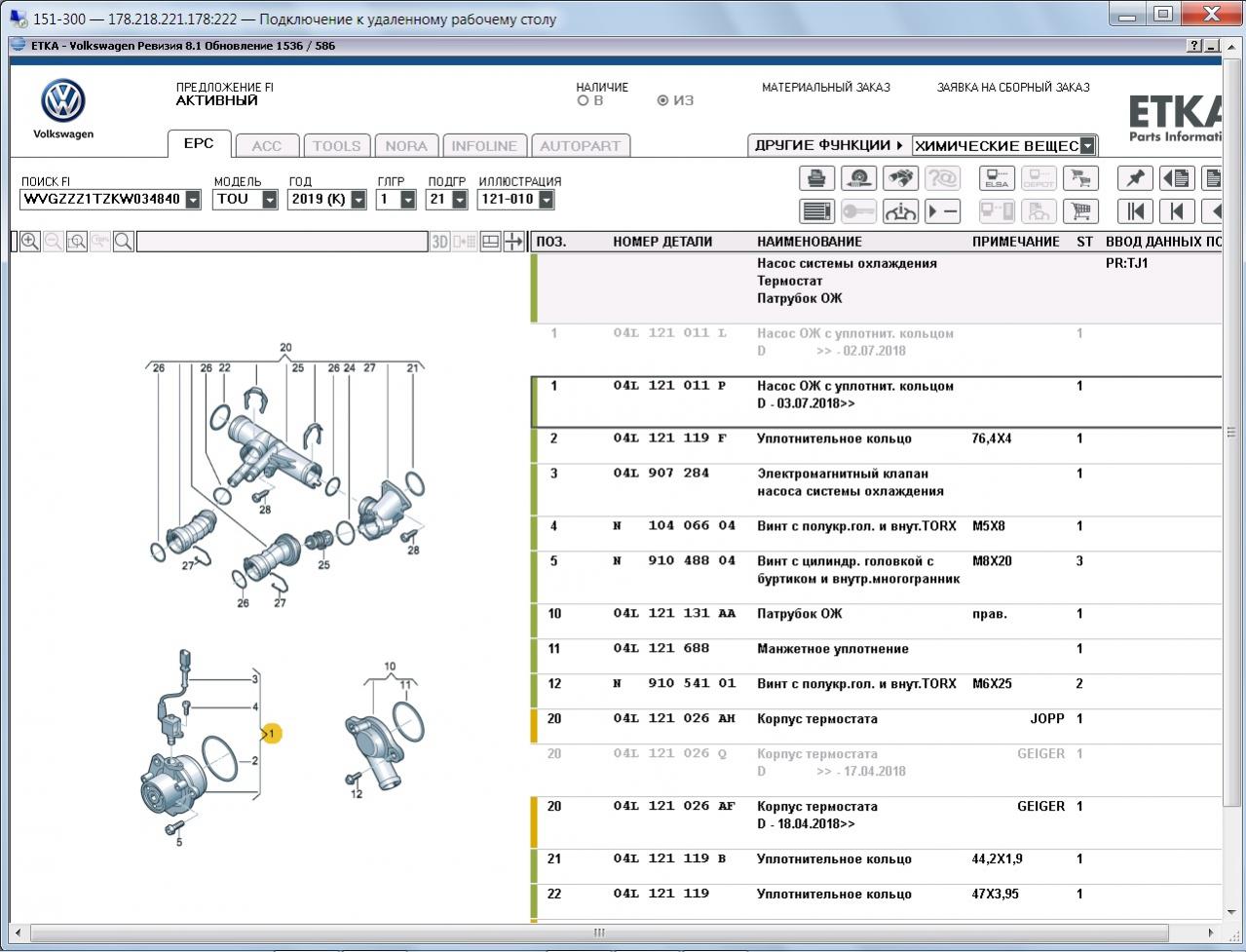
Task: Switch to the AUTOPART tab
Action: click(581, 146)
